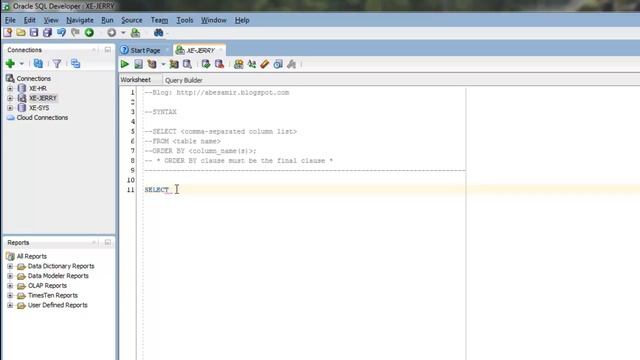
Task: Click the SQL Tuning Advisor icon
Action: click(x=187, y=64)
